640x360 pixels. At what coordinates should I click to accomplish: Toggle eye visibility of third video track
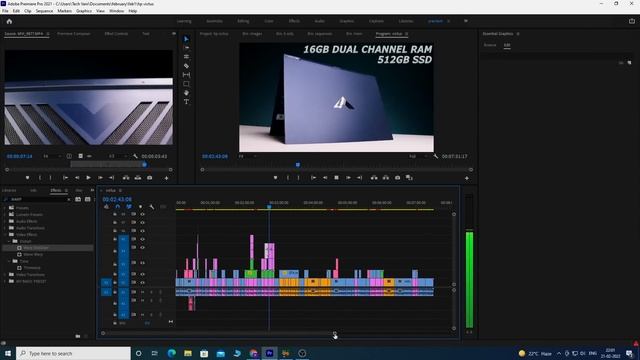coord(142,231)
